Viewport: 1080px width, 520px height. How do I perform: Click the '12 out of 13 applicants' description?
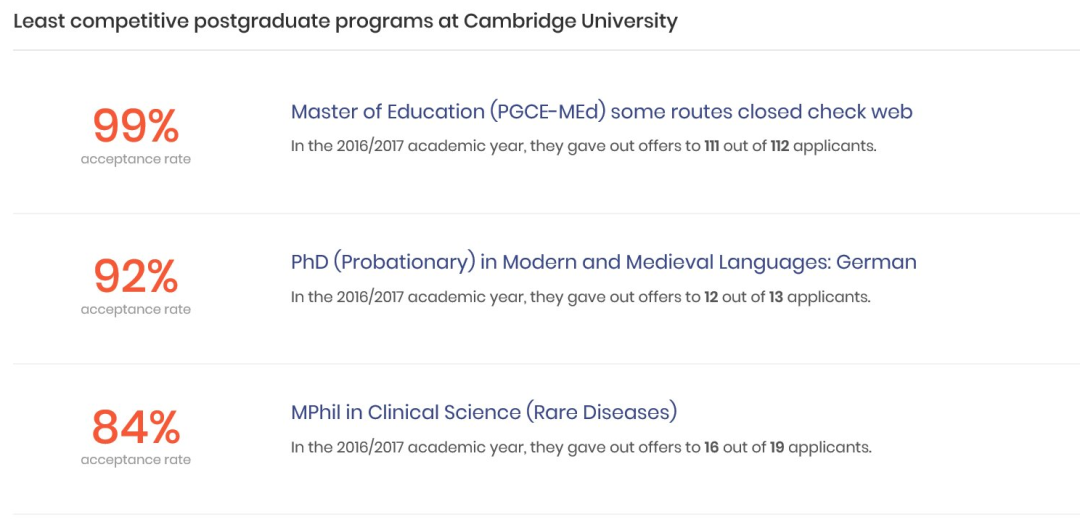[581, 298]
